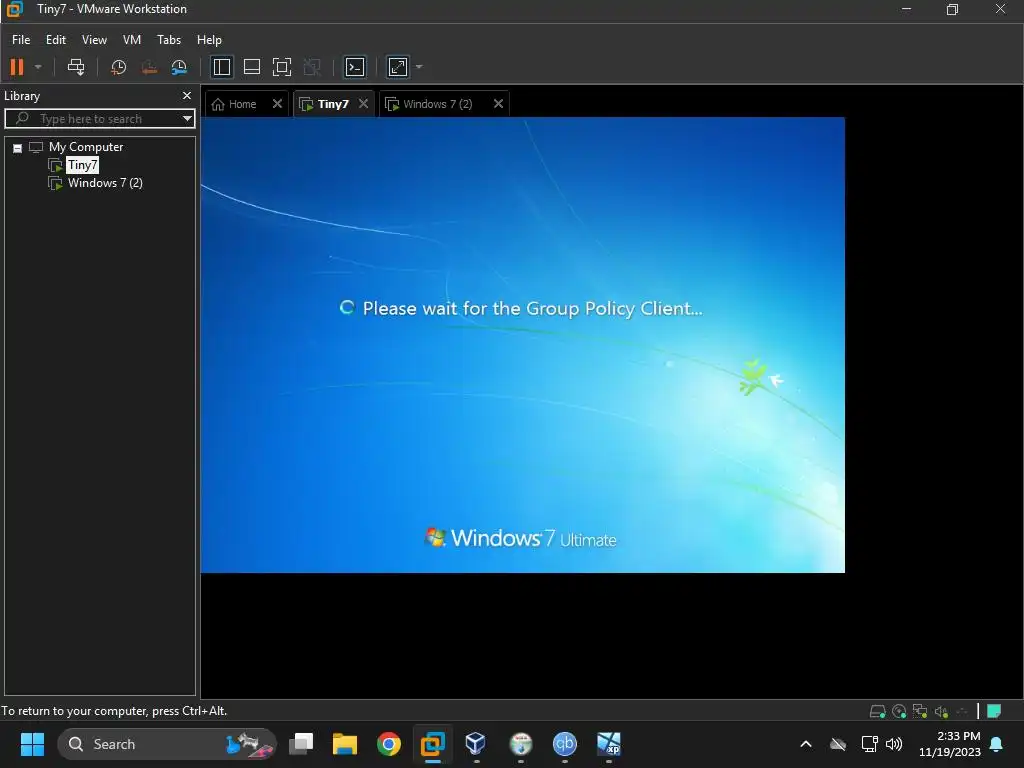Open the power options dropdown next to the pause button
Screen dimensions: 1024x768
(x=38, y=67)
